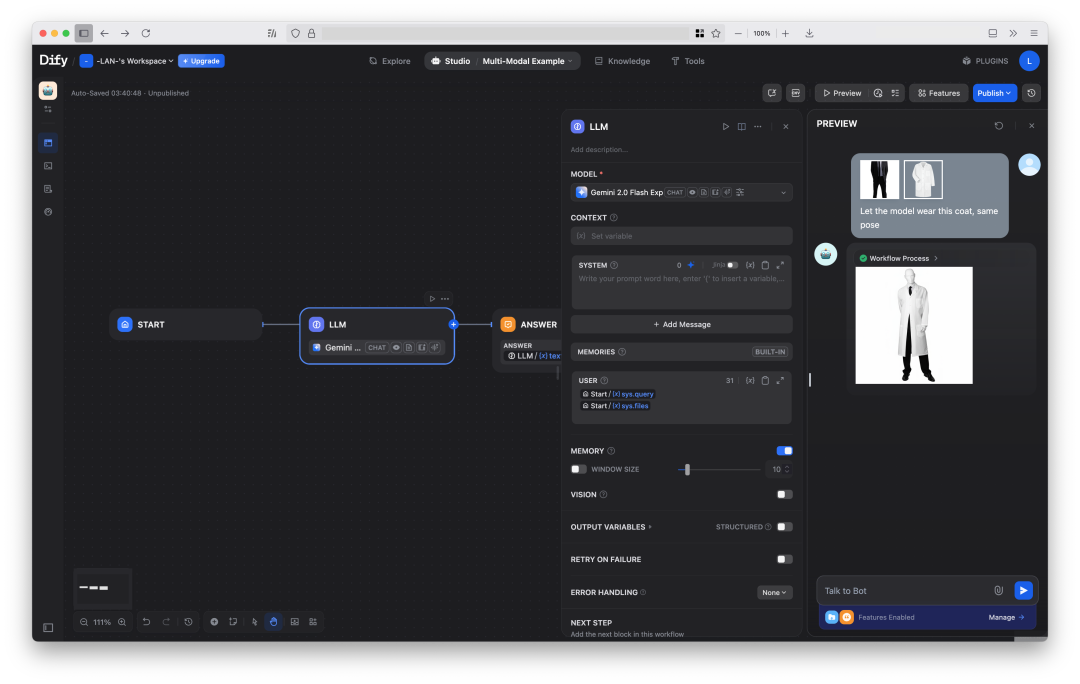
Task: Copy the USER prompt with clipboard icon
Action: 765,380
